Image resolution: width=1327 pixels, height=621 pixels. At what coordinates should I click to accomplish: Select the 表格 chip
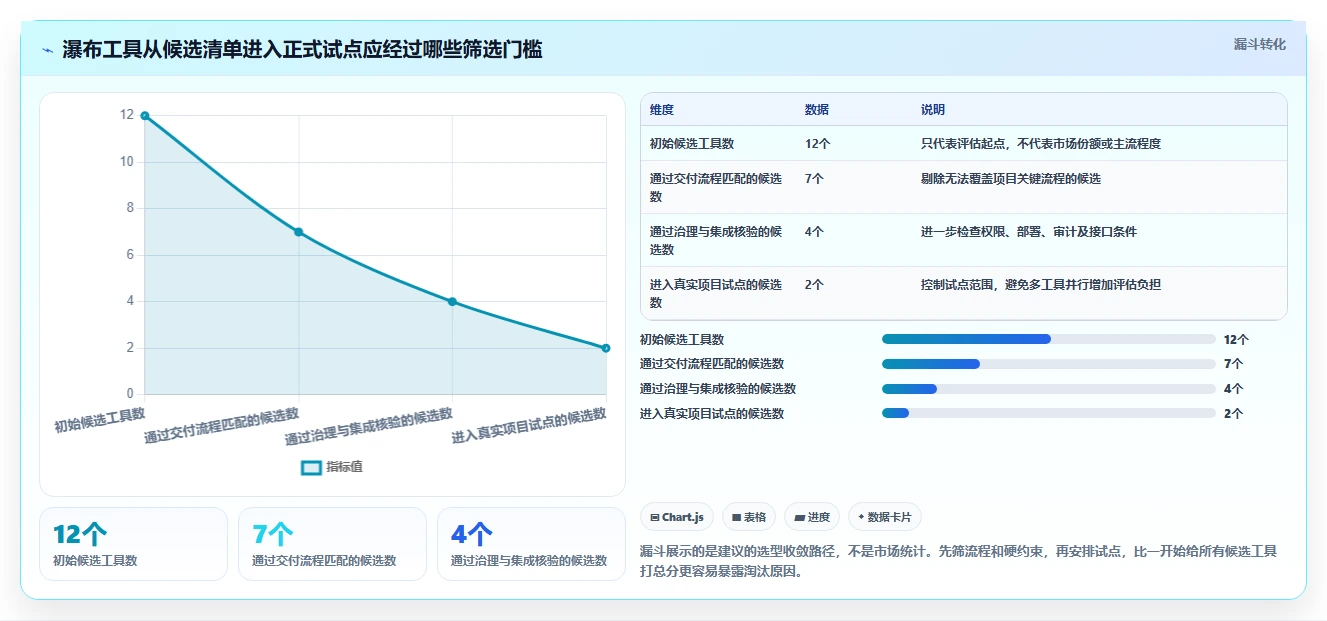tap(749, 517)
